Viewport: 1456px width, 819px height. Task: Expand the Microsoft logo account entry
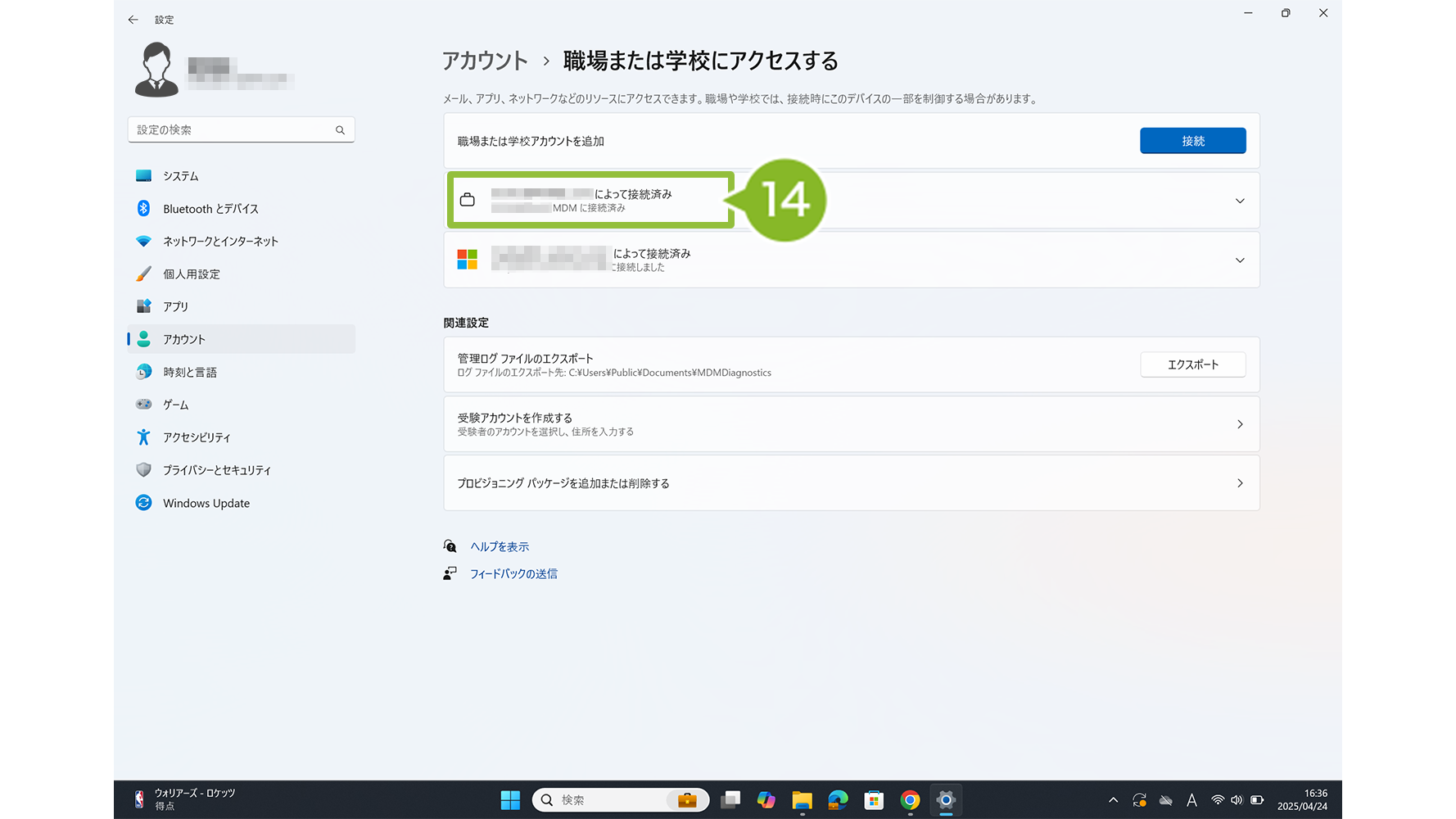click(x=1240, y=260)
